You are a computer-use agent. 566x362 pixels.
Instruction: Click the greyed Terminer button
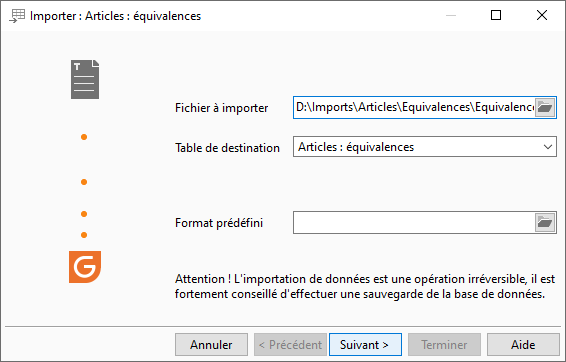coord(444,345)
